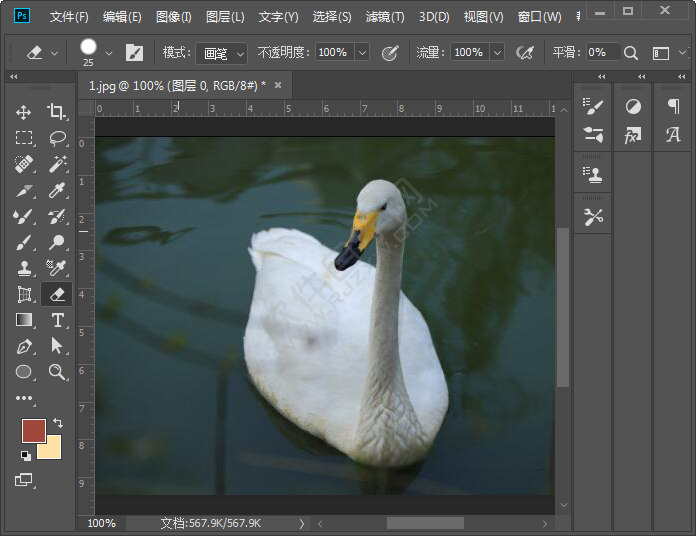696x536 pixels.
Task: Toggle the brush settings panel button
Action: tap(134, 52)
